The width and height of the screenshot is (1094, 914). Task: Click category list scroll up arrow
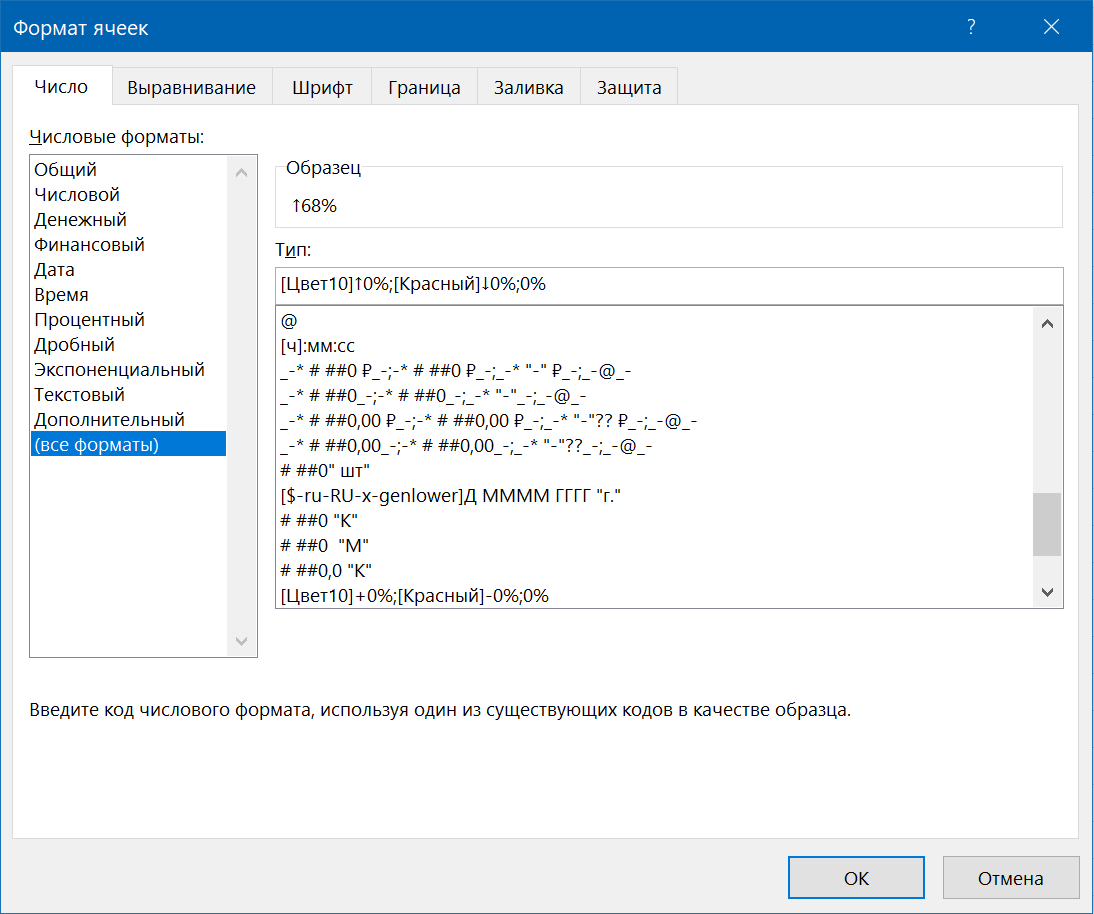(241, 172)
